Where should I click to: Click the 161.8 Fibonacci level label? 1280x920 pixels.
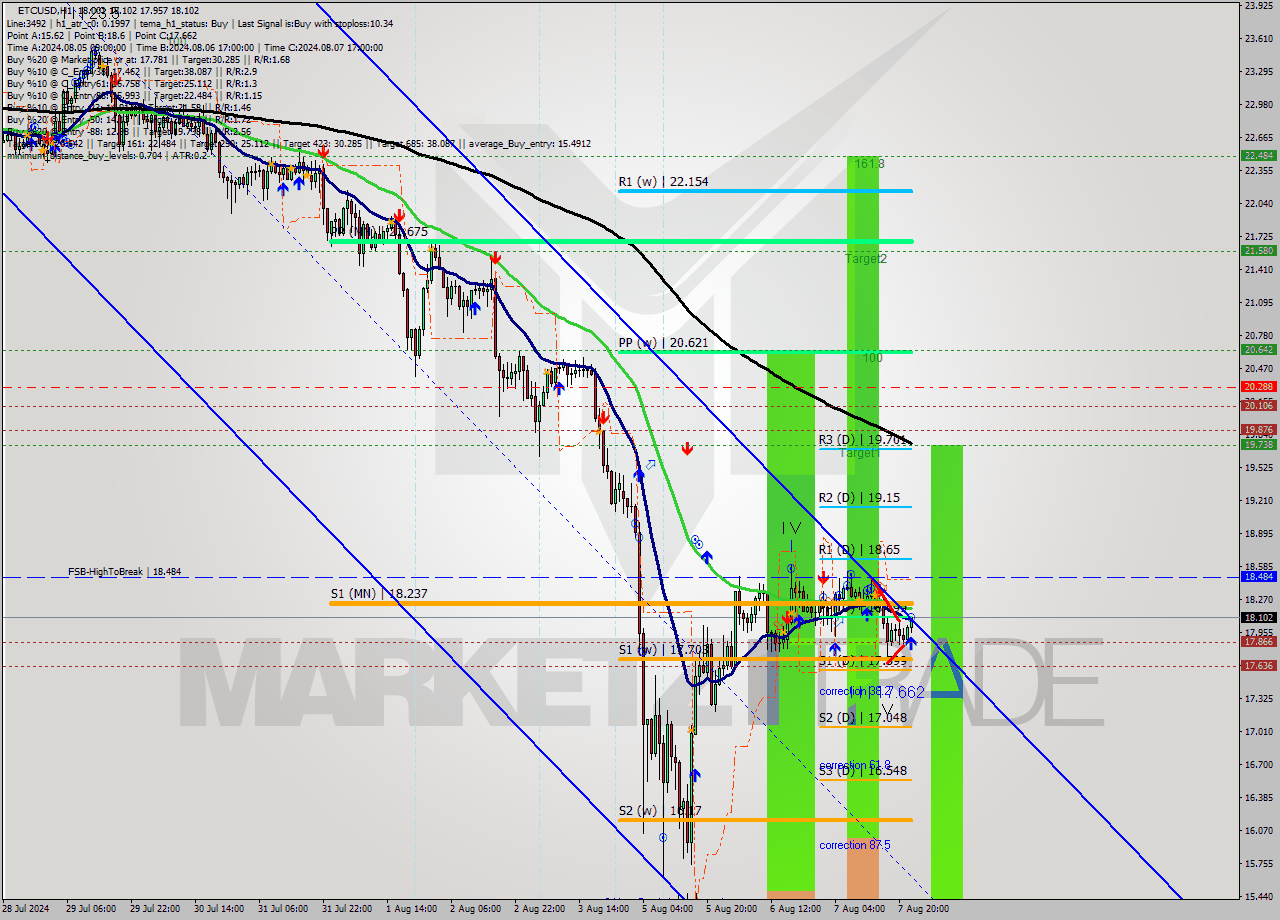tap(868, 163)
